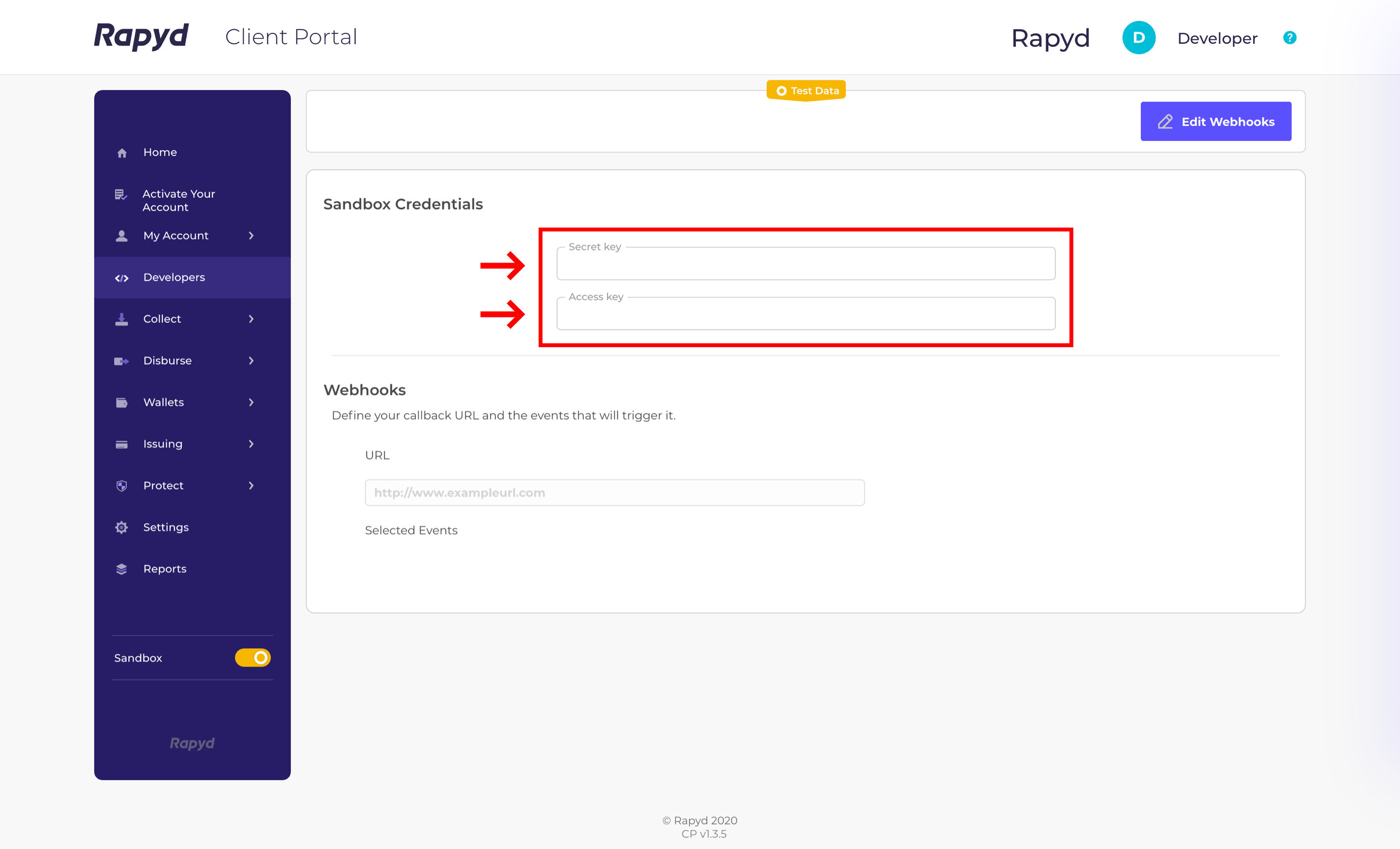Toggle the Sandbox mode switch
The image size is (1400, 849).
(x=253, y=657)
